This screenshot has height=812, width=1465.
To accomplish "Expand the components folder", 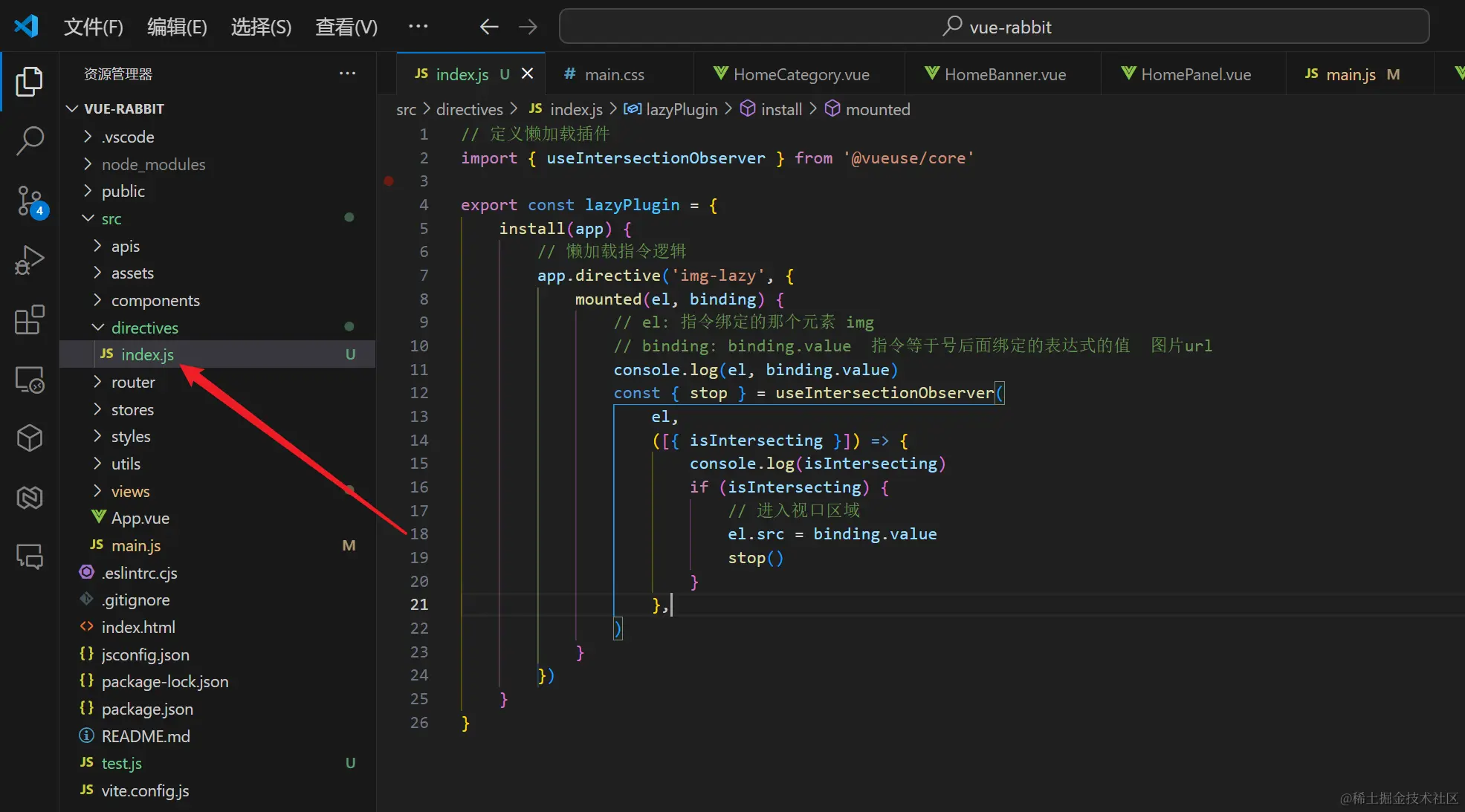I will pyautogui.click(x=155, y=300).
